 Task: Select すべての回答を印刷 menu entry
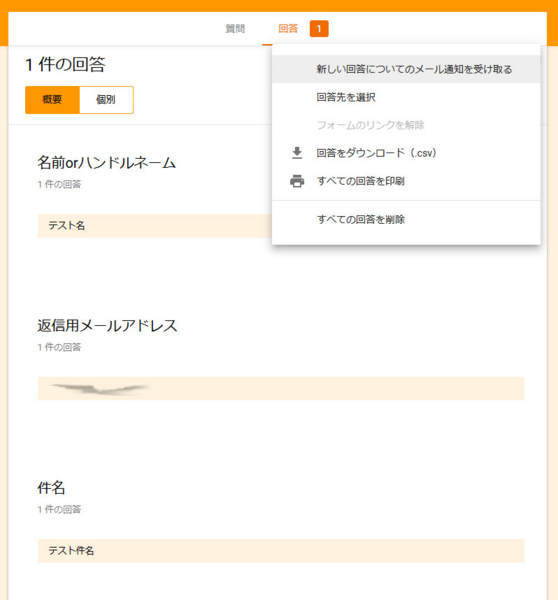[406, 181]
